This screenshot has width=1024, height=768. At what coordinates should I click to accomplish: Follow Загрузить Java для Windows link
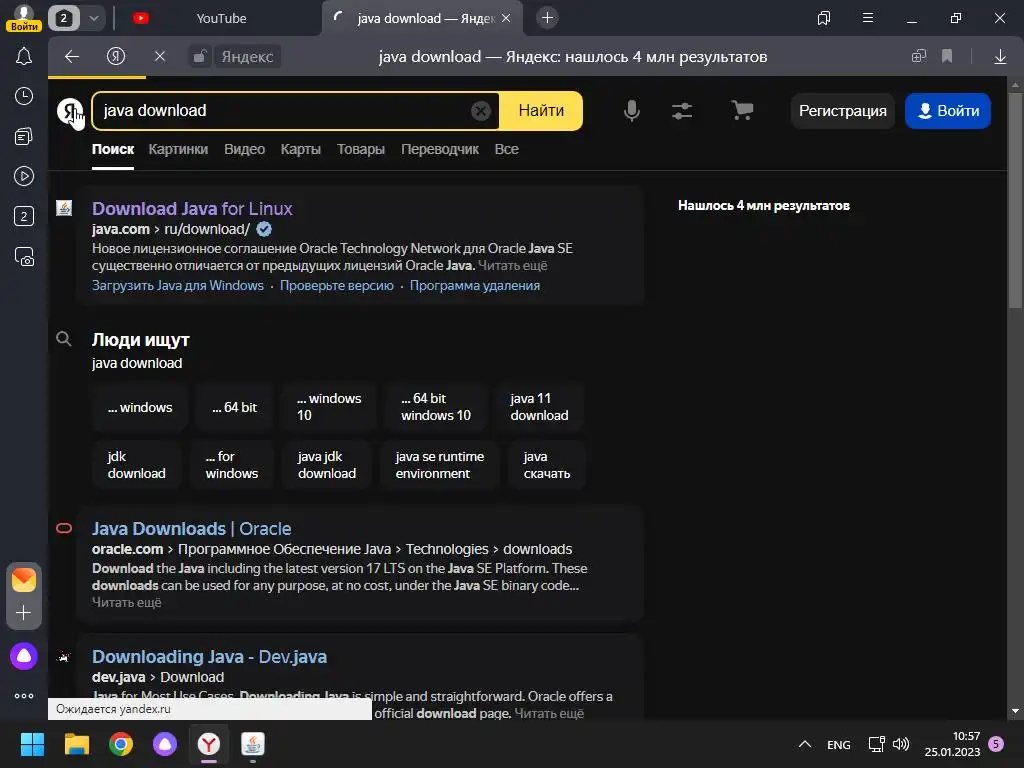[178, 285]
